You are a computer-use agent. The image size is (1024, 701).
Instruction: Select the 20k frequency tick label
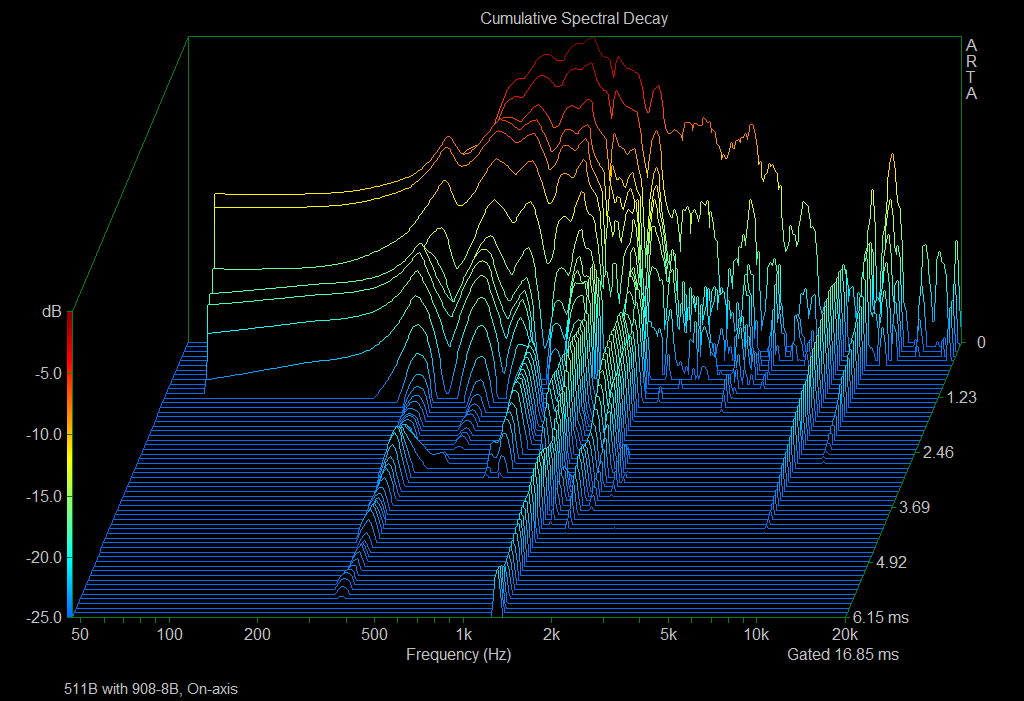point(845,635)
